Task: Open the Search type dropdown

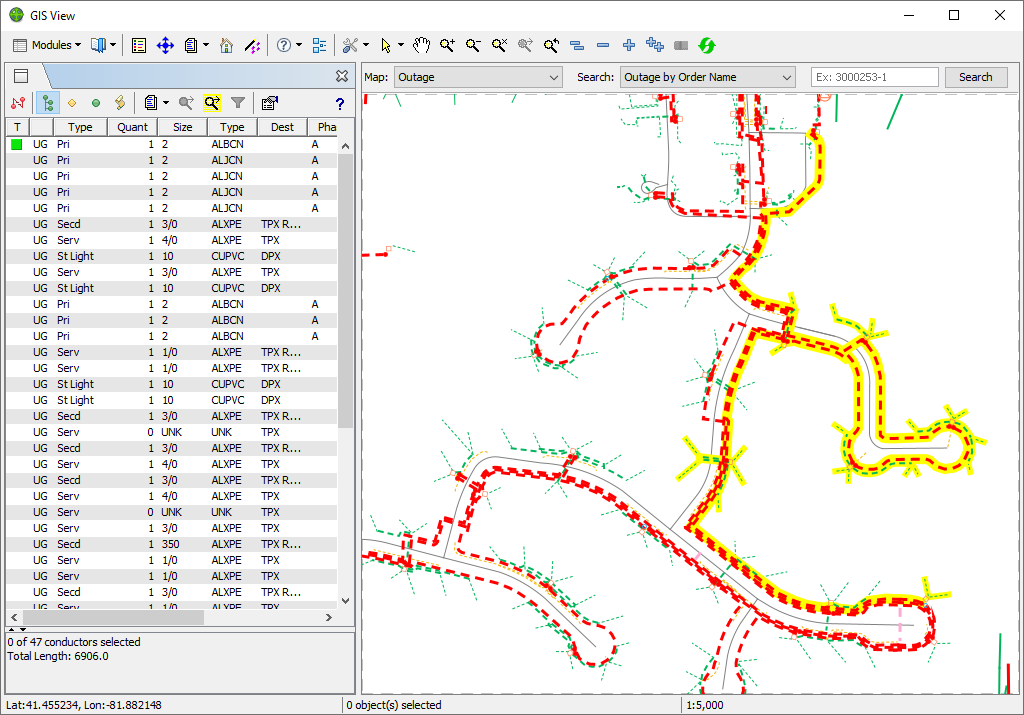Action: 707,77
